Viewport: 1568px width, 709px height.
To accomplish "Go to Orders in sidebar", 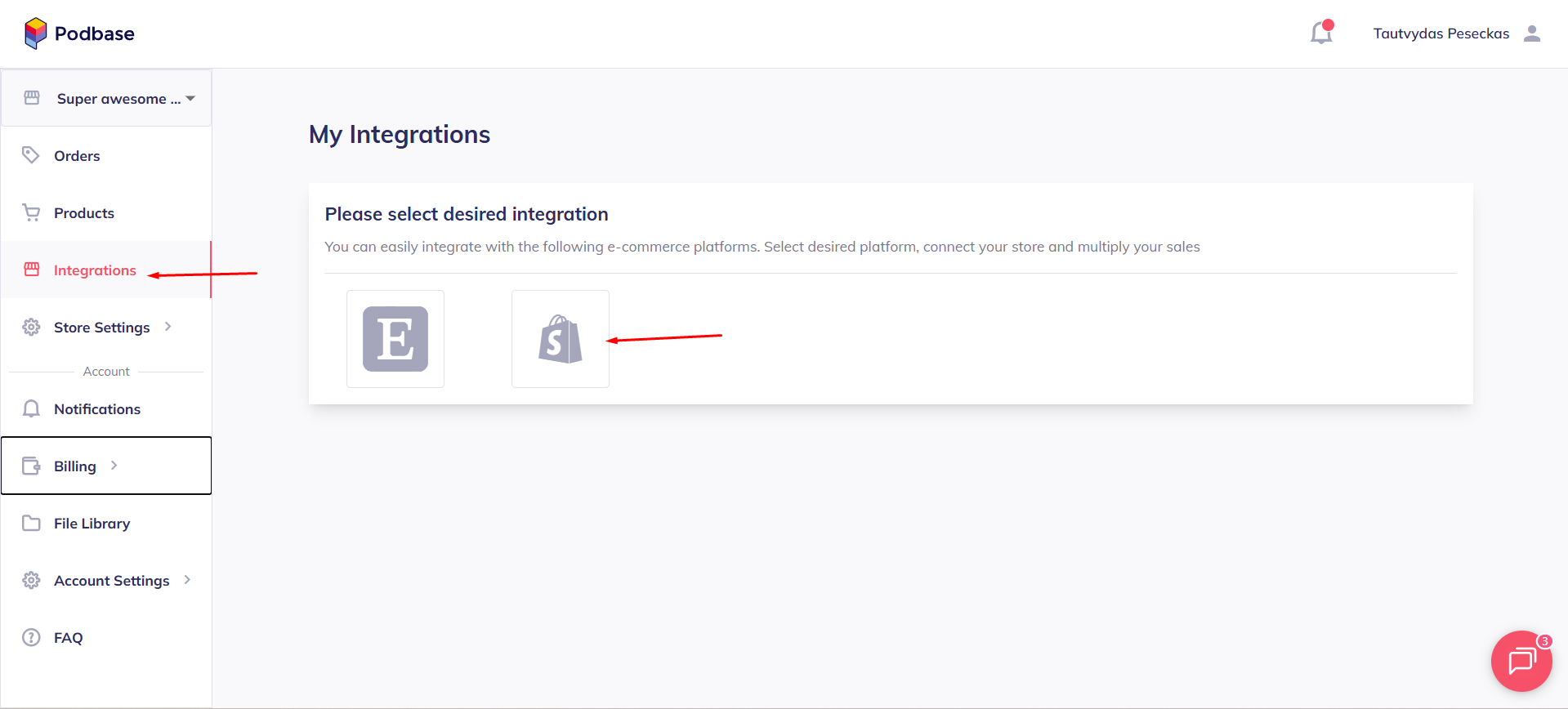I will pos(77,156).
